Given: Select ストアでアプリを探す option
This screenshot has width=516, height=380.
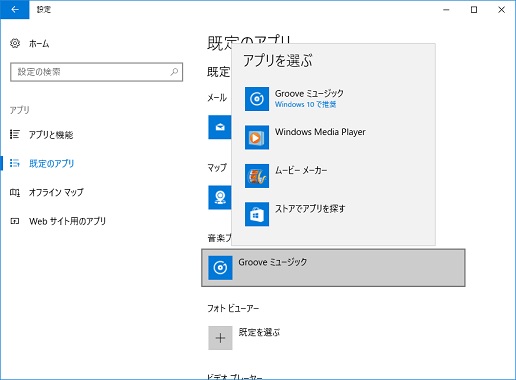Looking at the screenshot, I should pyautogui.click(x=333, y=214).
